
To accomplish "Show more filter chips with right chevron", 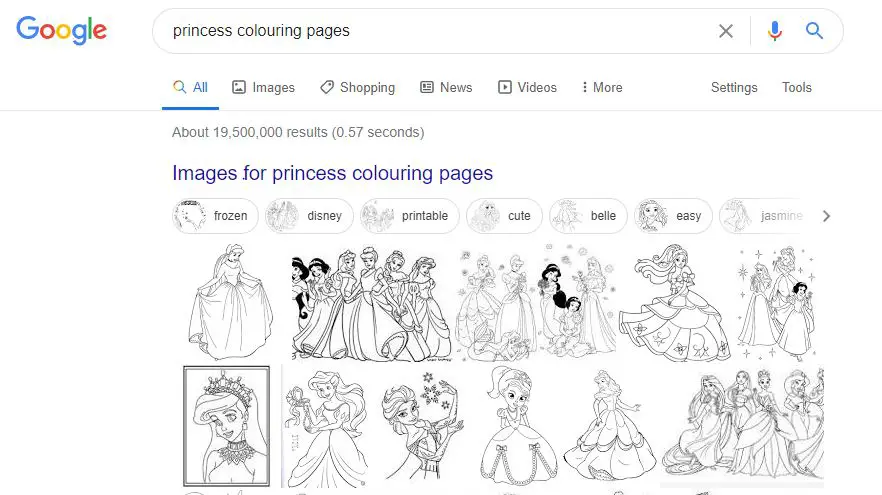I will click(x=826, y=216).
